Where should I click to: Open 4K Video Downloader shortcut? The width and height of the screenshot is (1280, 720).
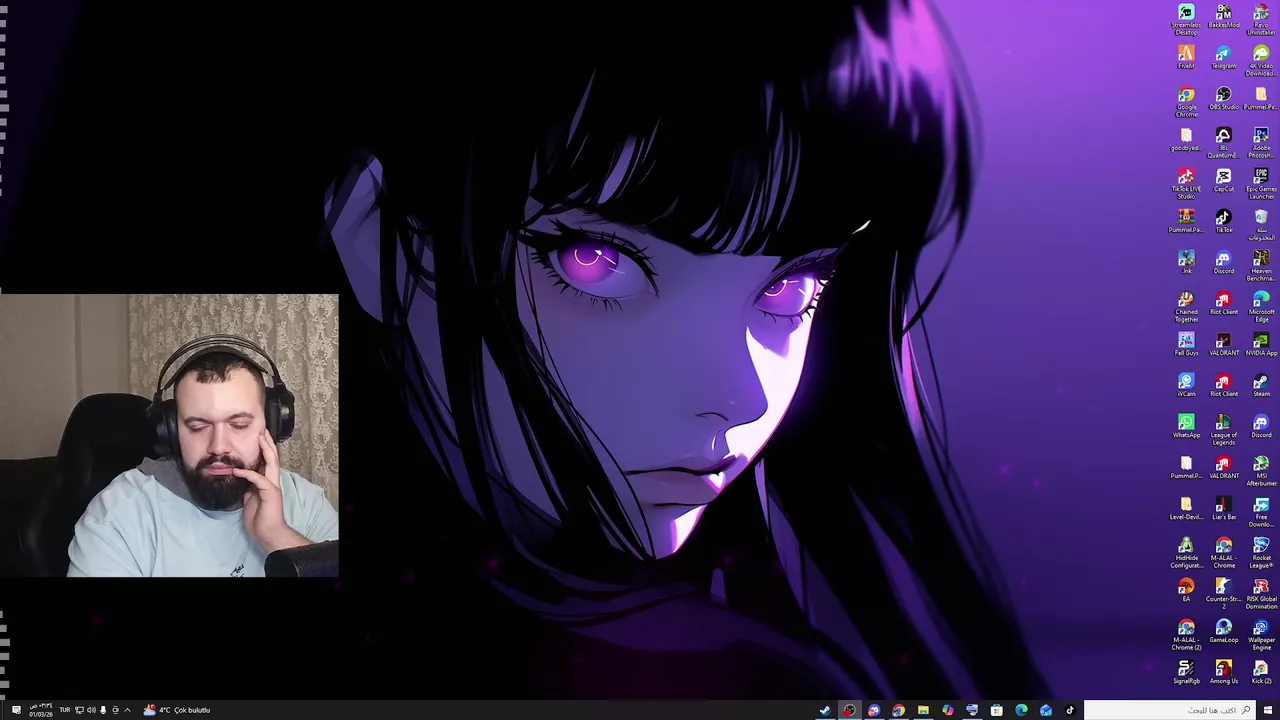point(1261,60)
